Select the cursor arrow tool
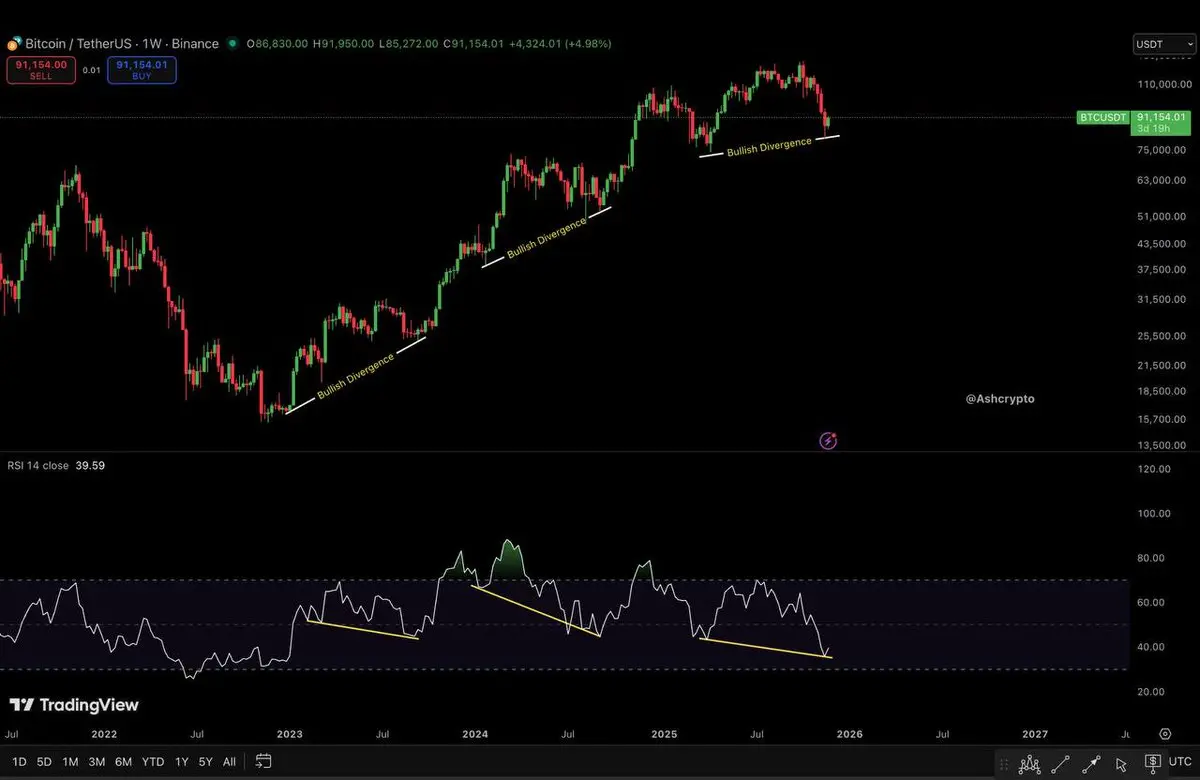Image resolution: width=1200 pixels, height=780 pixels. pyautogui.click(x=1121, y=764)
